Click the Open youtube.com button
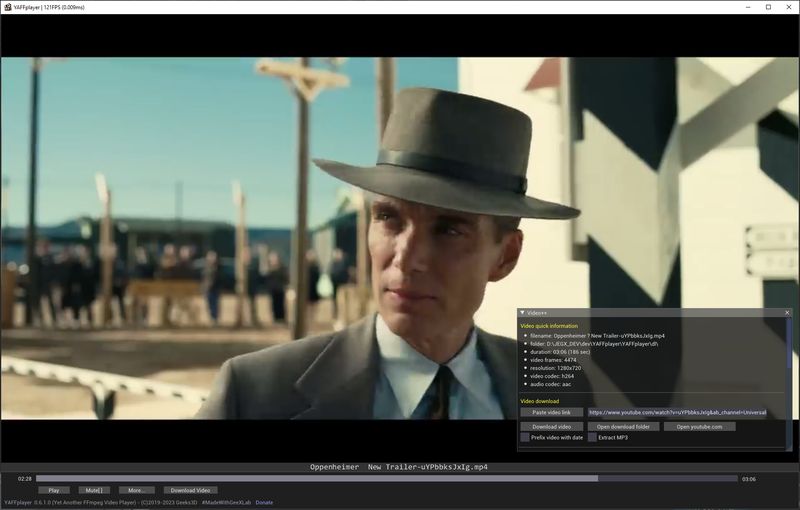800x510 pixels. (x=699, y=426)
